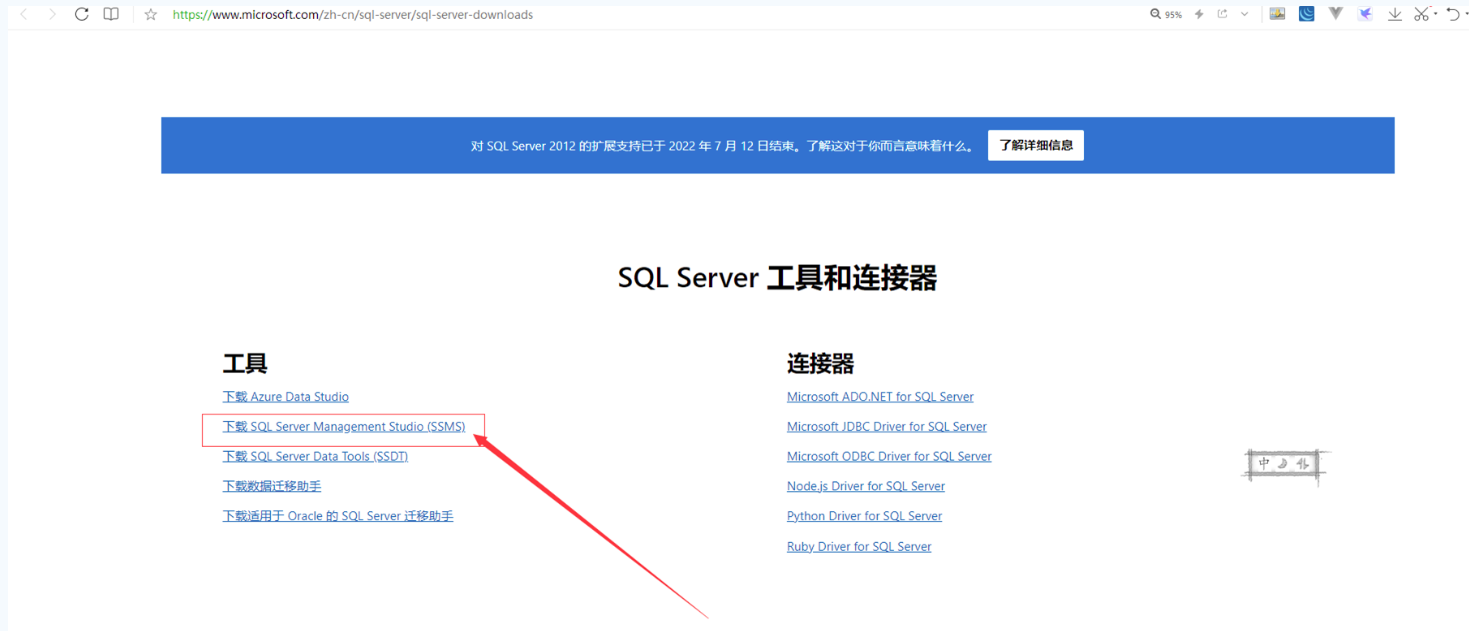Open 下载适用于 Oracle 的 SQL Server 迁移助手 link

tap(338, 516)
